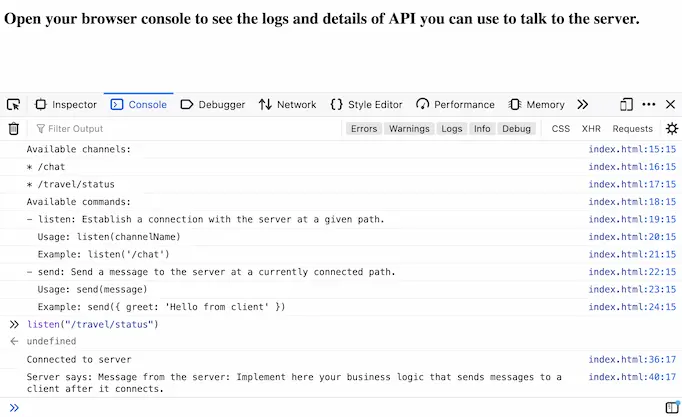Activate the element picker icon
The image size is (682, 417).
pos(13,104)
